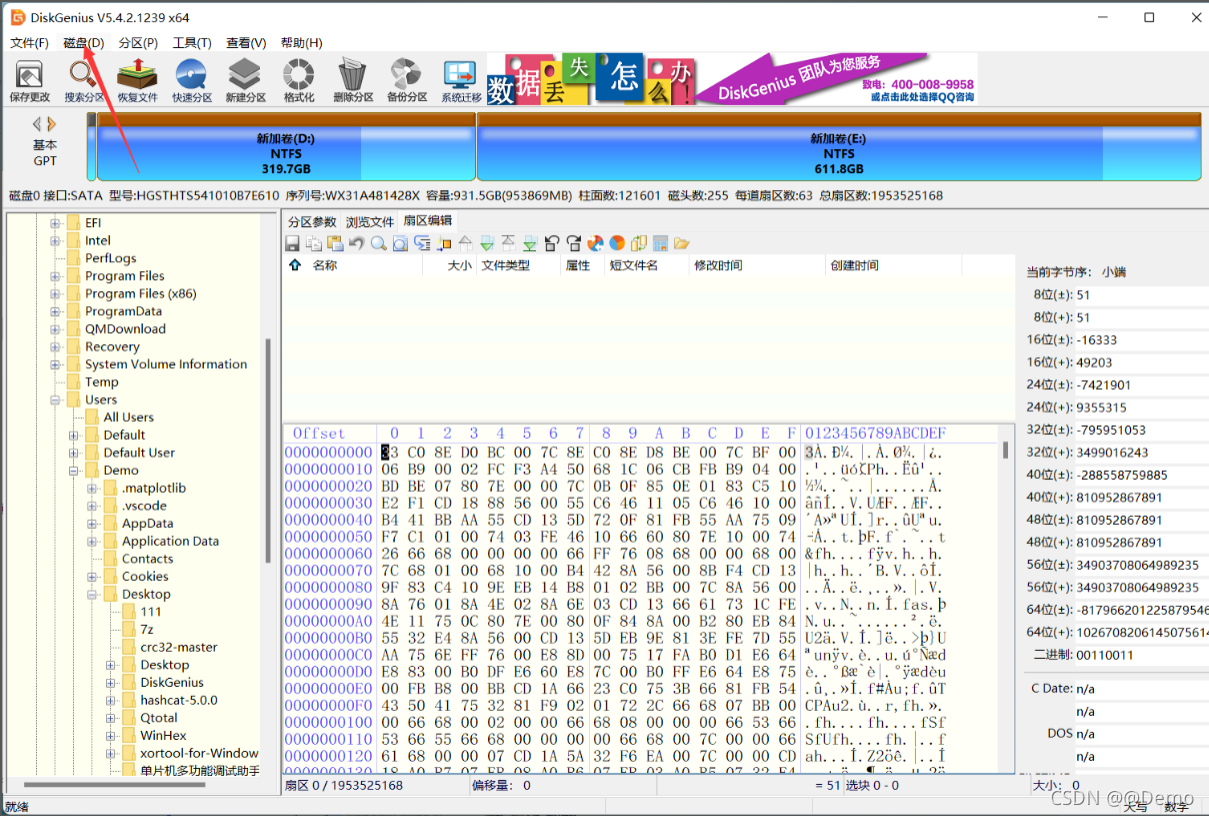
Task: Click the 新建分区 (New partition) icon
Action: coord(245,80)
